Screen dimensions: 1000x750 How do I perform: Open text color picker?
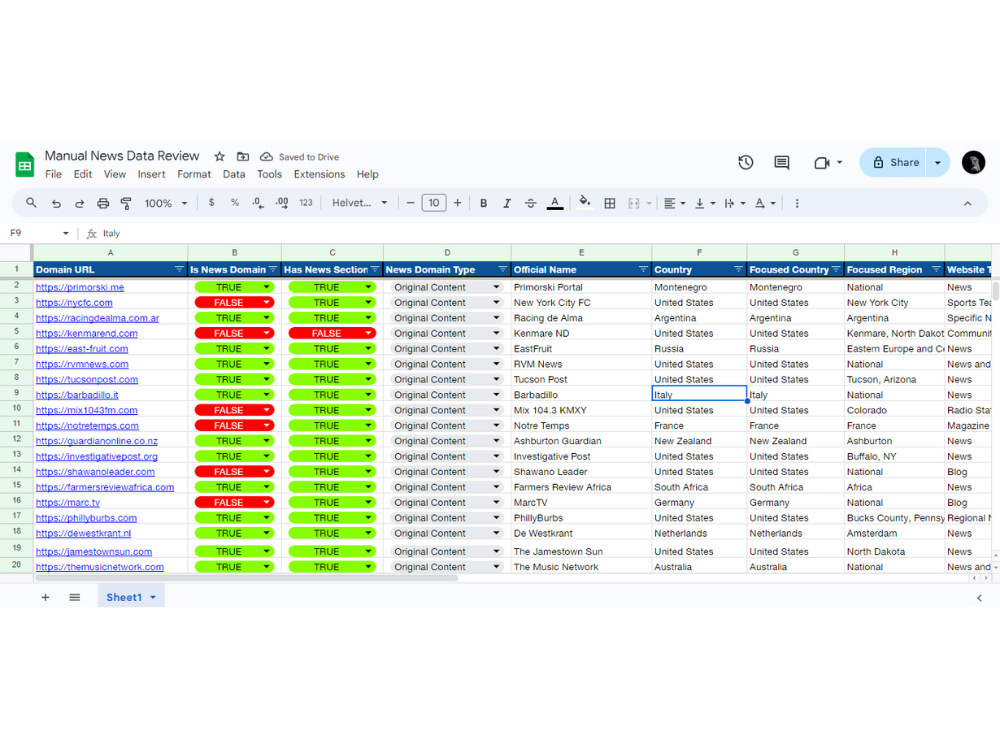coord(555,203)
